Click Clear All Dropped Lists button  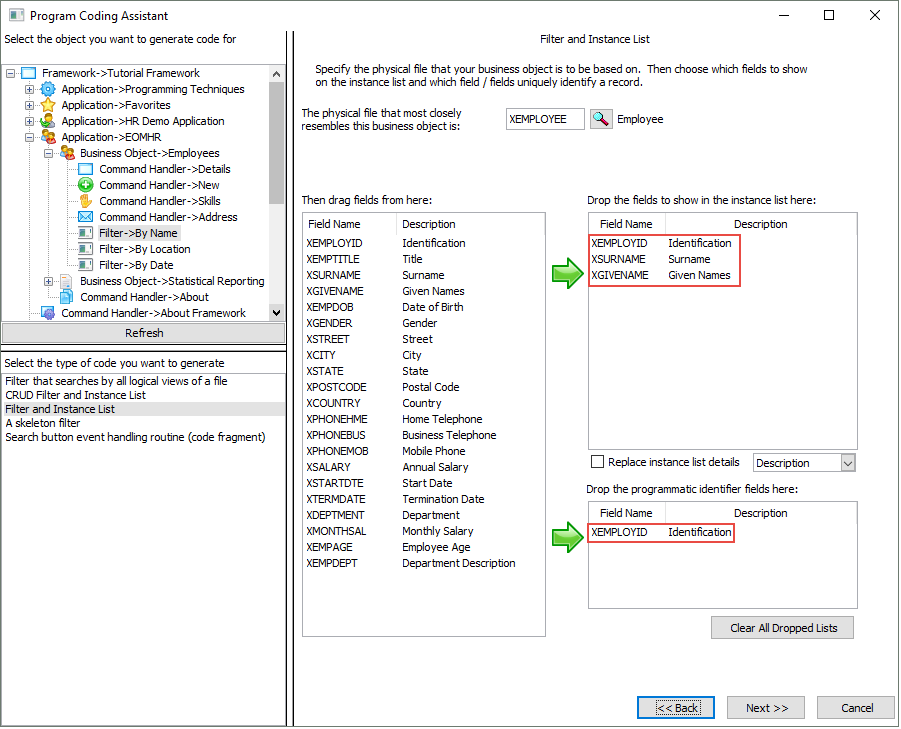tap(783, 628)
